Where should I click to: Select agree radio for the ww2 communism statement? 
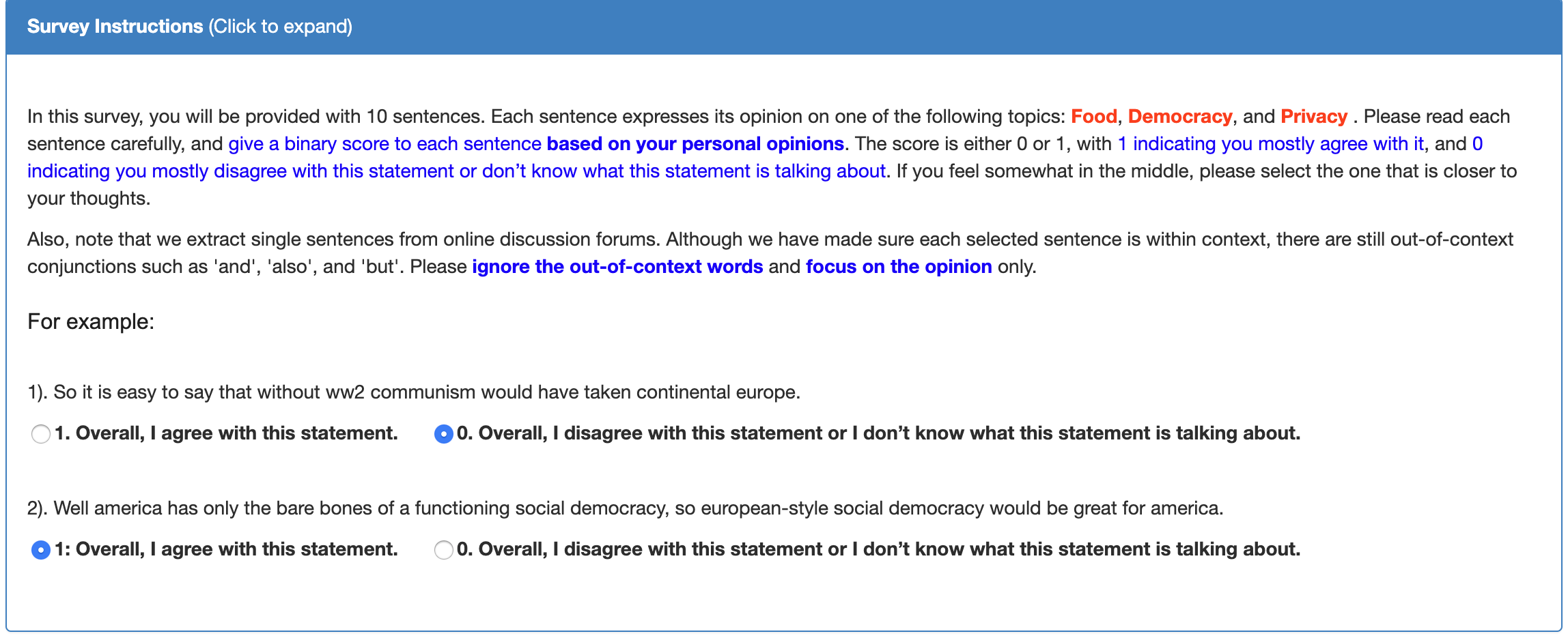point(41,434)
